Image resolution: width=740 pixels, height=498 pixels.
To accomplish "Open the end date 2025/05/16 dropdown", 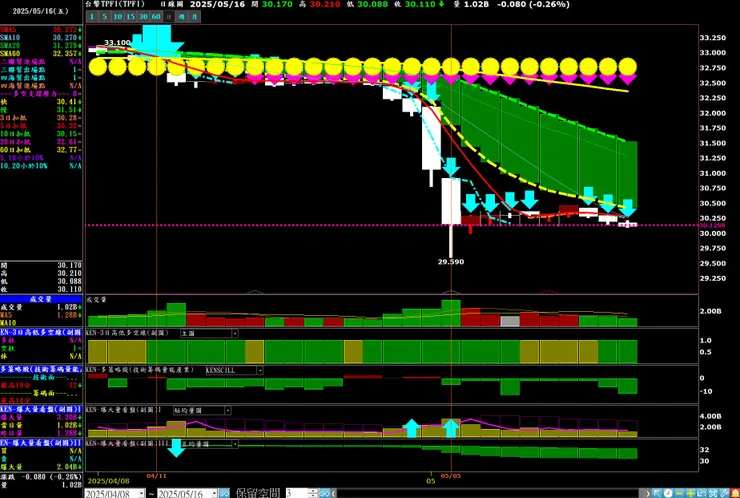I will (x=214, y=493).
